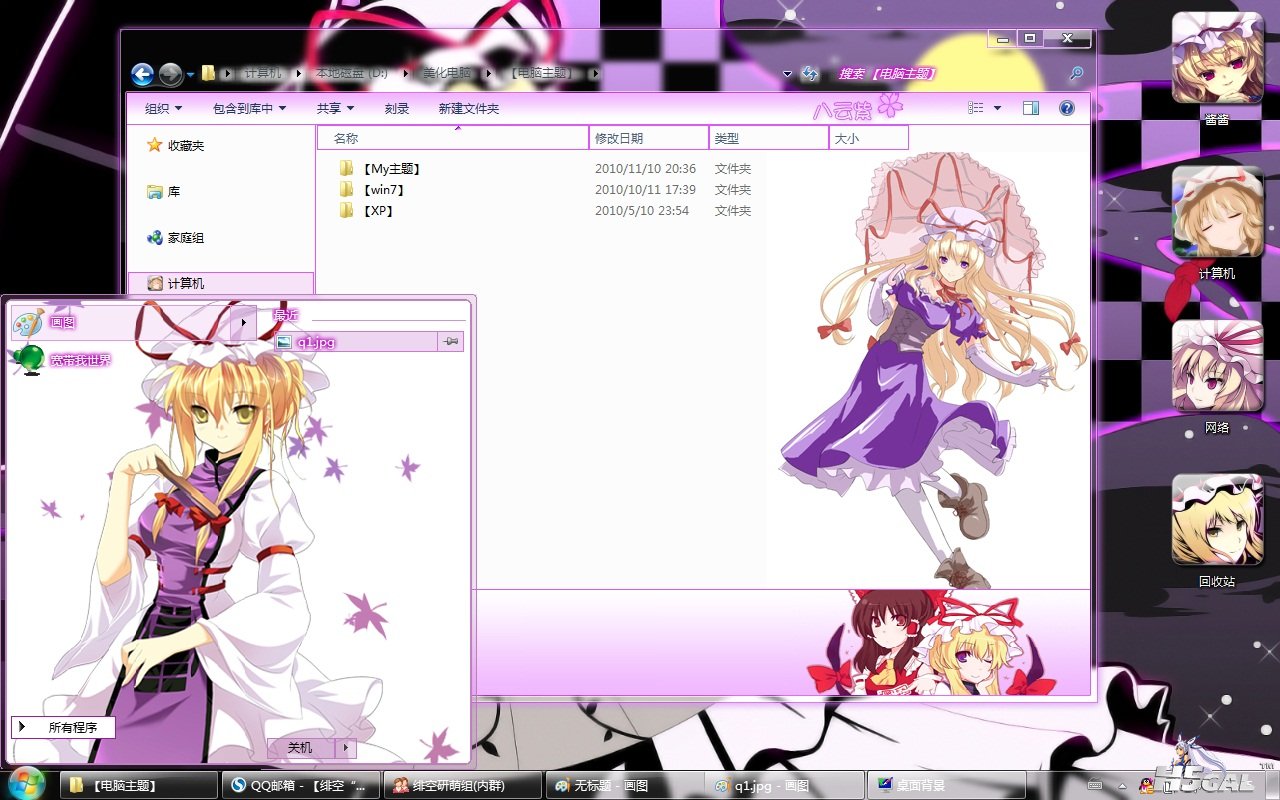Image resolution: width=1280 pixels, height=800 pixels.
Task: Open the 包含到库中 dropdown
Action: [250, 108]
